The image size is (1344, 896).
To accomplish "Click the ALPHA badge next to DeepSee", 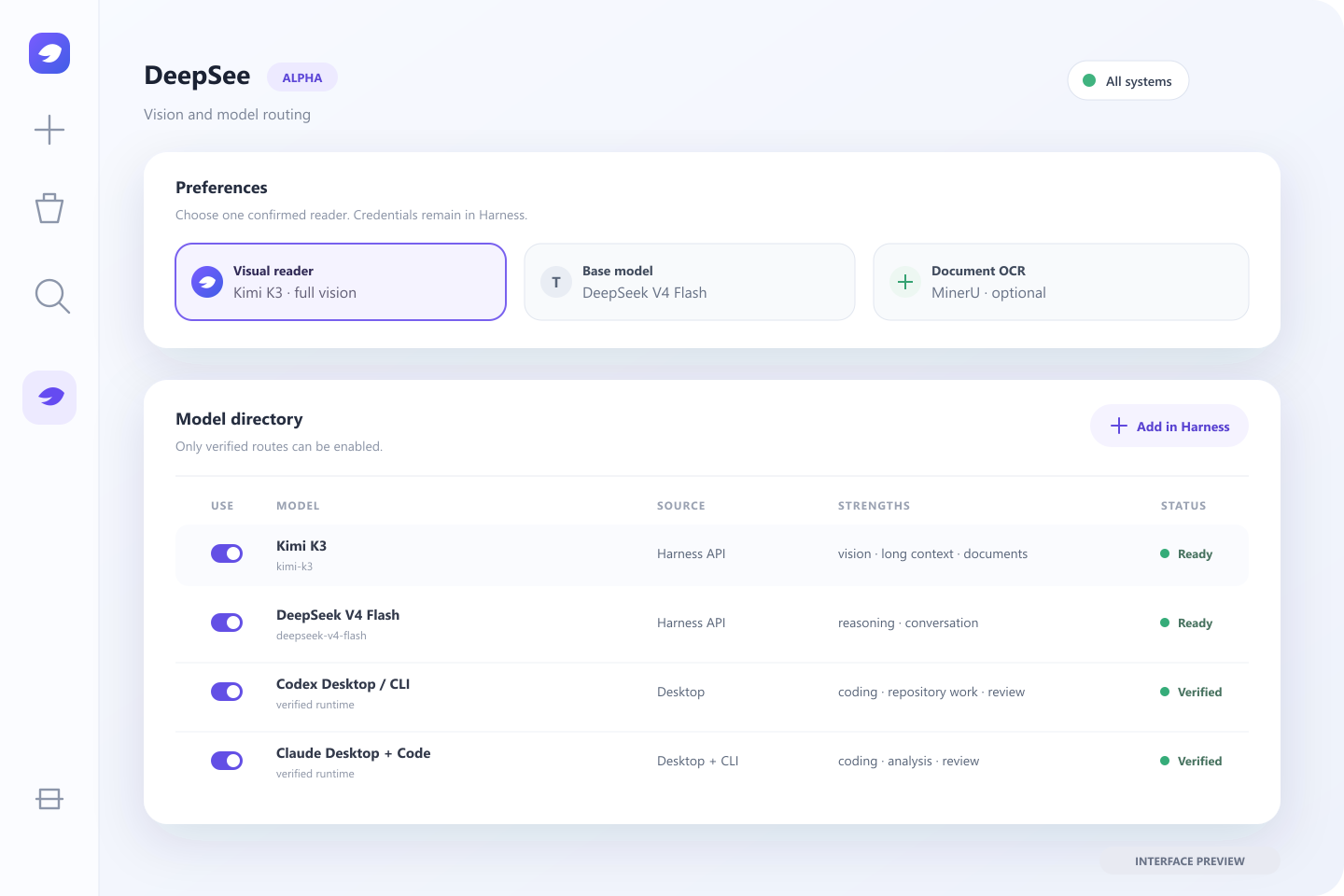I will click(302, 77).
